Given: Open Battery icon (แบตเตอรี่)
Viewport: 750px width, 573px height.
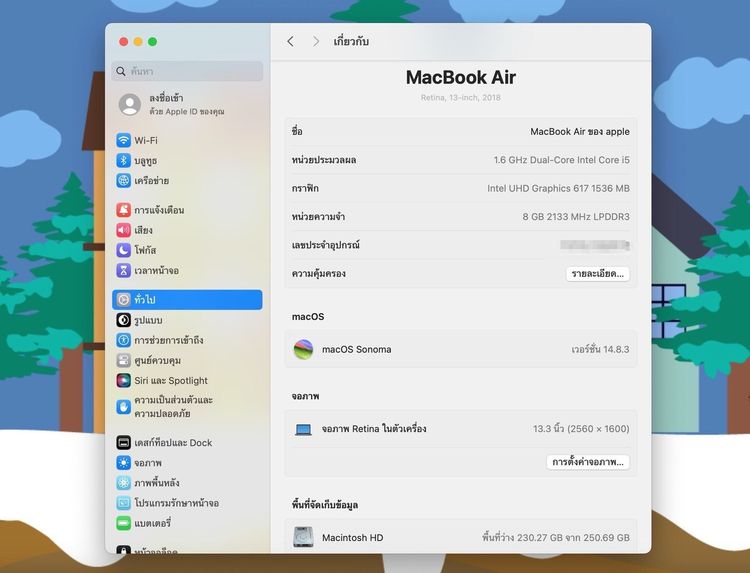Looking at the screenshot, I should tap(123, 523).
